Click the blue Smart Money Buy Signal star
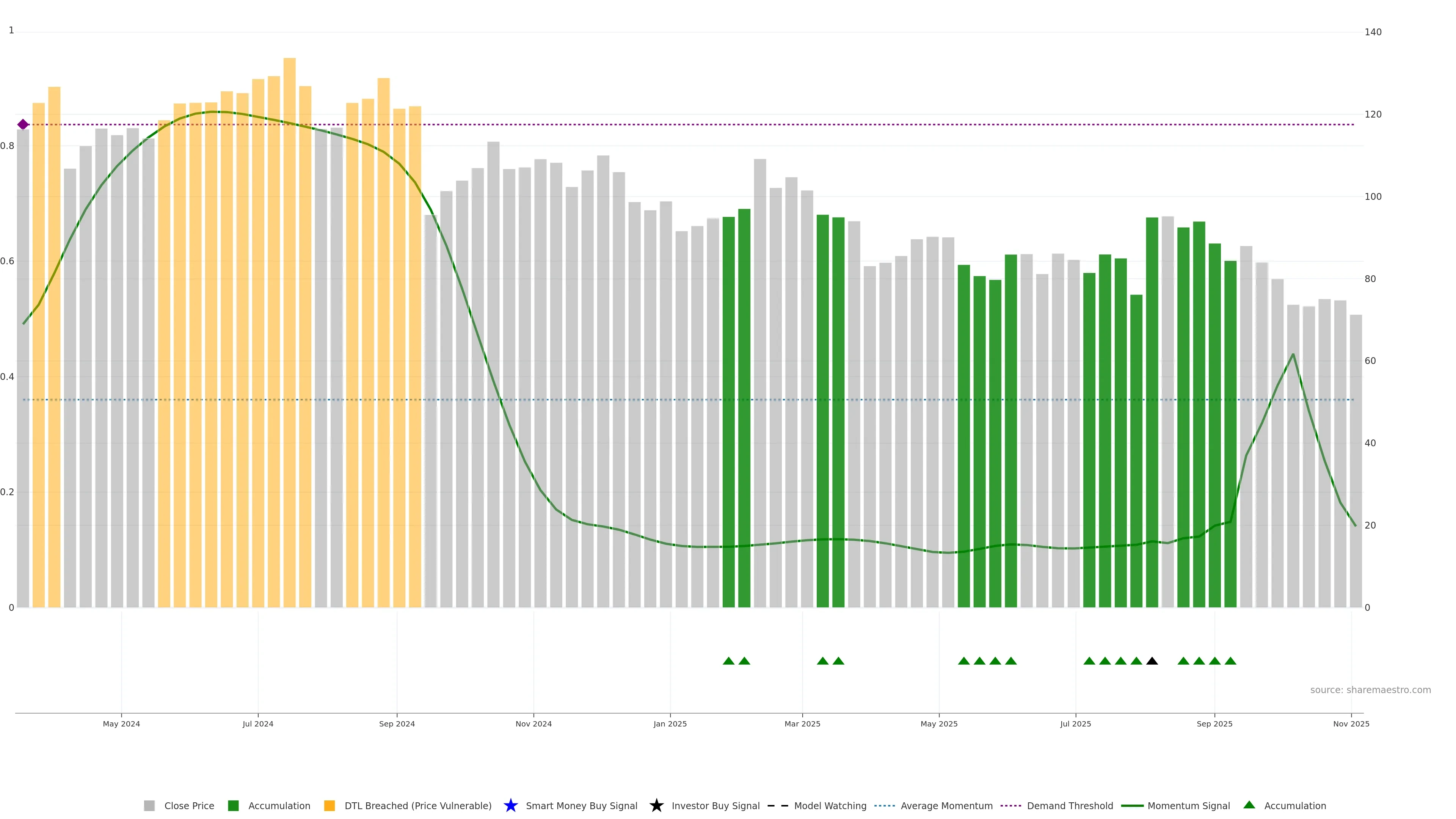Viewport: 1456px width, 819px height. pyautogui.click(x=510, y=805)
